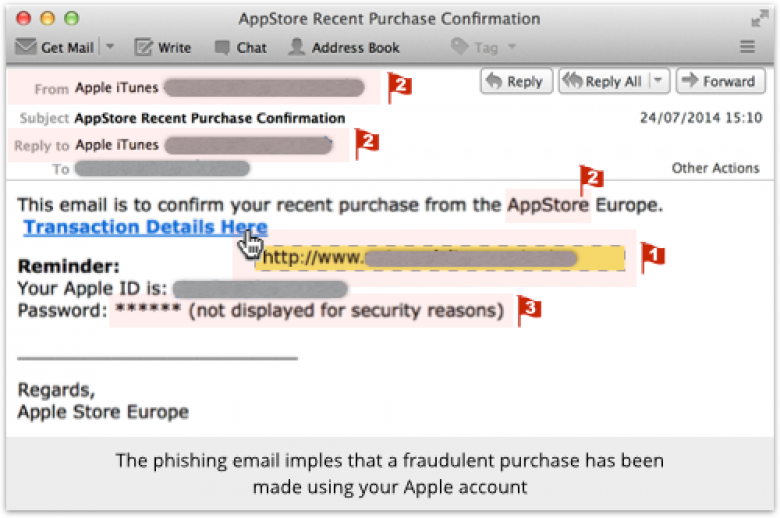Screen dimensions: 780x518
Task: Expand the Reply All dropdown arrow
Action: tap(659, 81)
